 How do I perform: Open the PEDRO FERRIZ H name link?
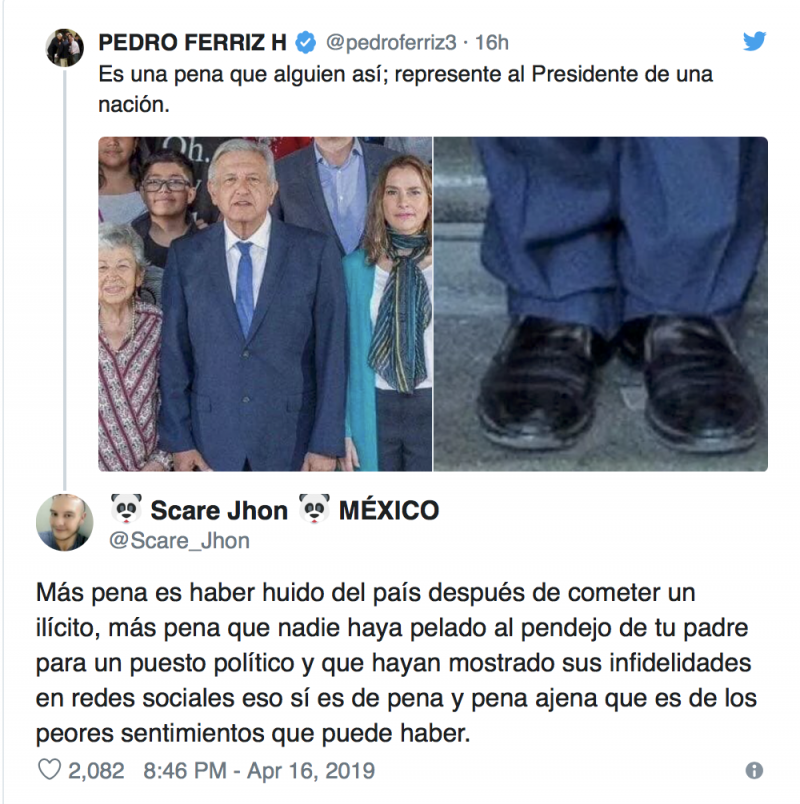(192, 43)
